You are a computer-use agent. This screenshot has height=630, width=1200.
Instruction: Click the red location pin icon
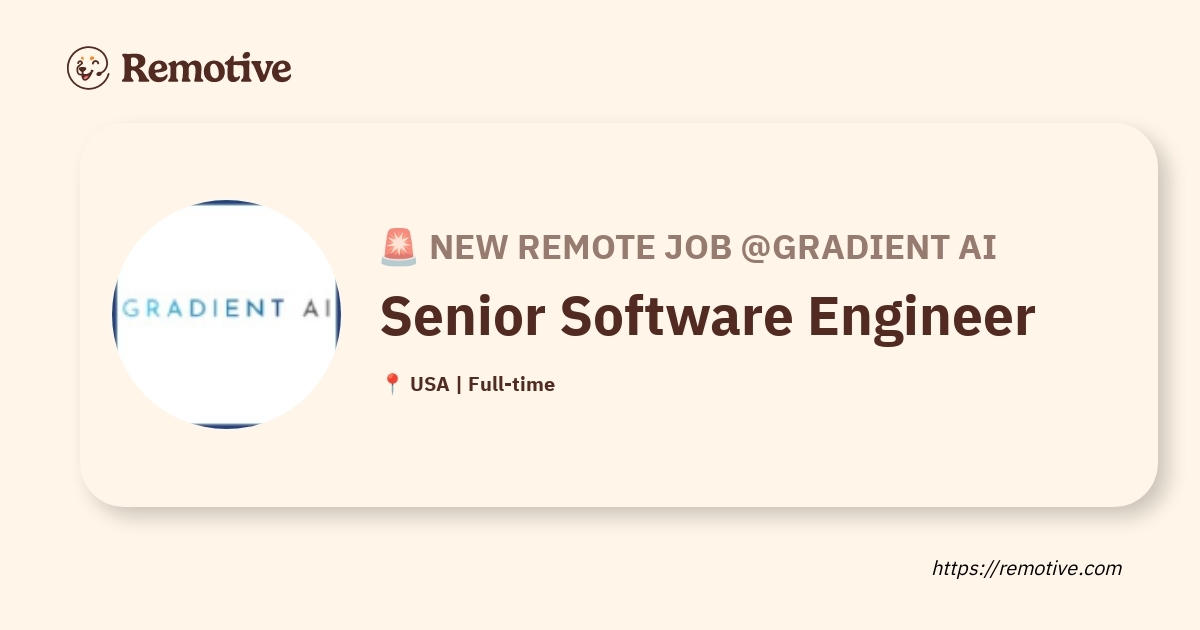[392, 384]
